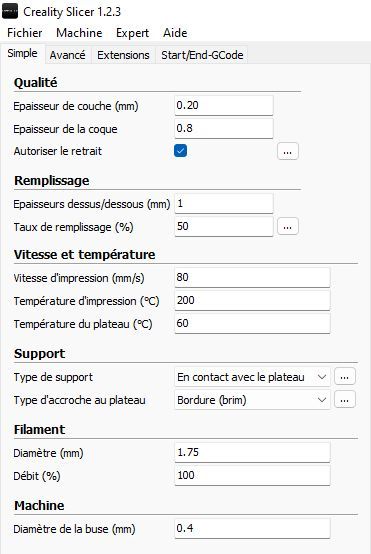
Task: Open the Expert menu
Action: point(132,33)
